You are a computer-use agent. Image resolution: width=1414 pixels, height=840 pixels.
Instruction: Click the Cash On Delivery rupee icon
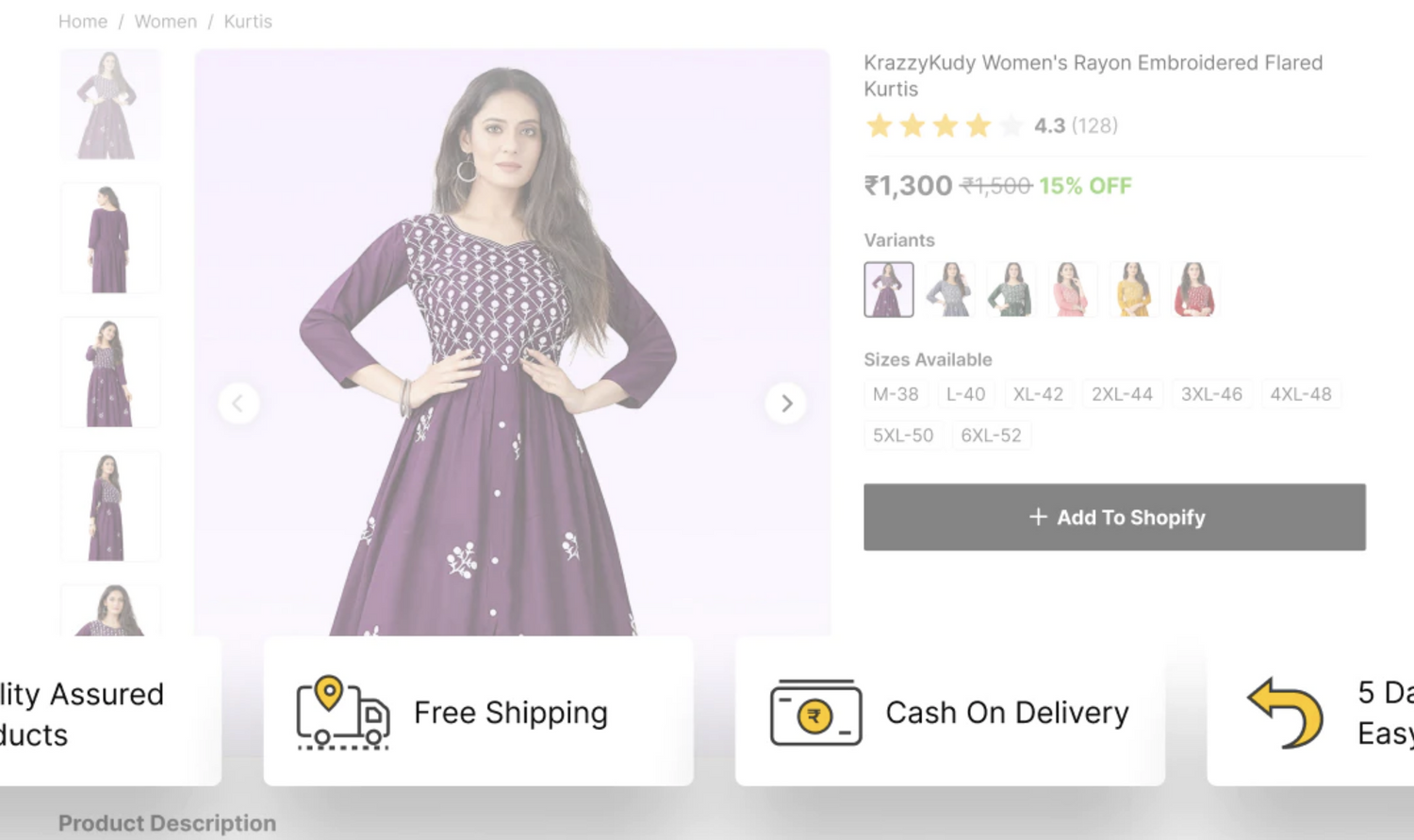coord(815,713)
